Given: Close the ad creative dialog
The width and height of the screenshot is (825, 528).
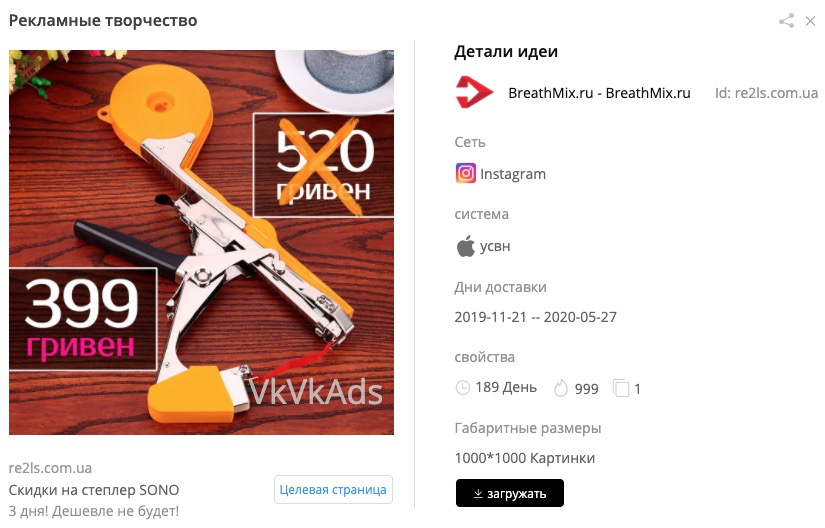Looking at the screenshot, I should 810,21.
